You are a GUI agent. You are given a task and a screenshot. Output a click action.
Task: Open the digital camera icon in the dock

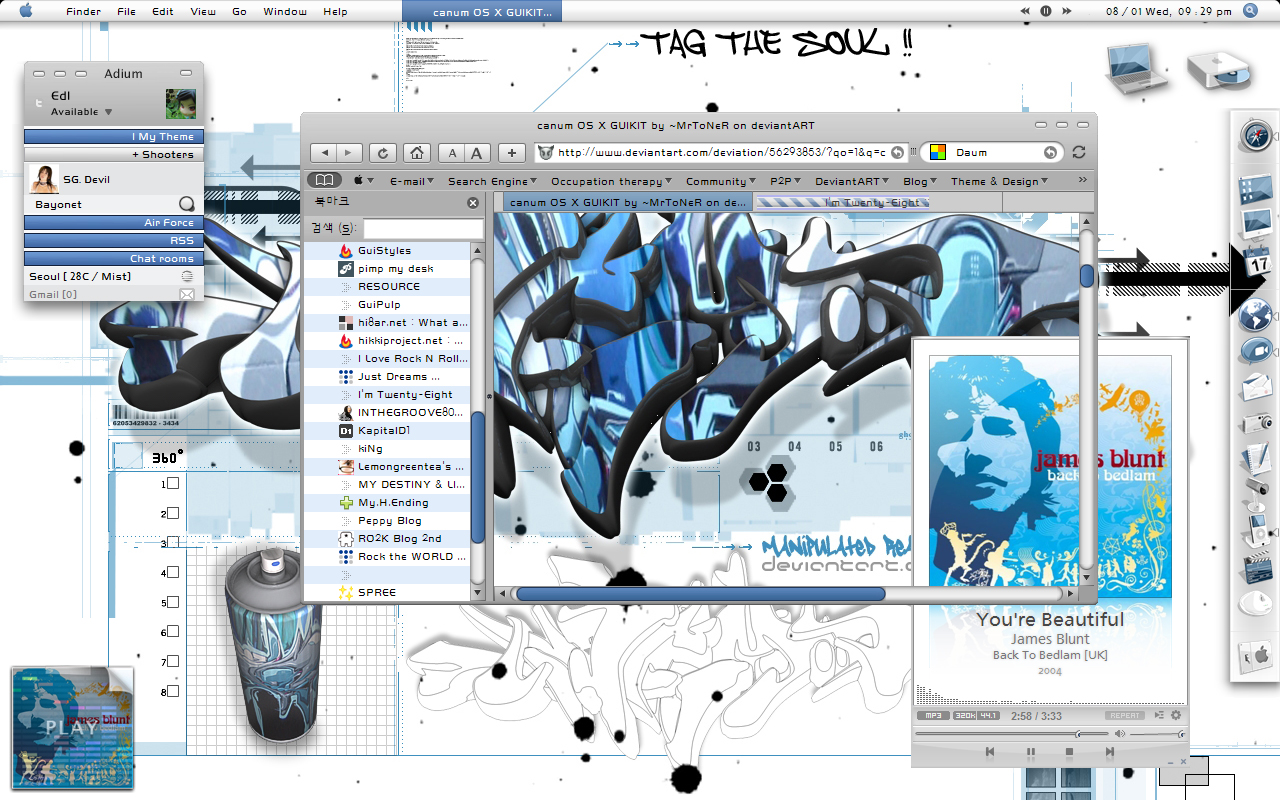click(1256, 423)
